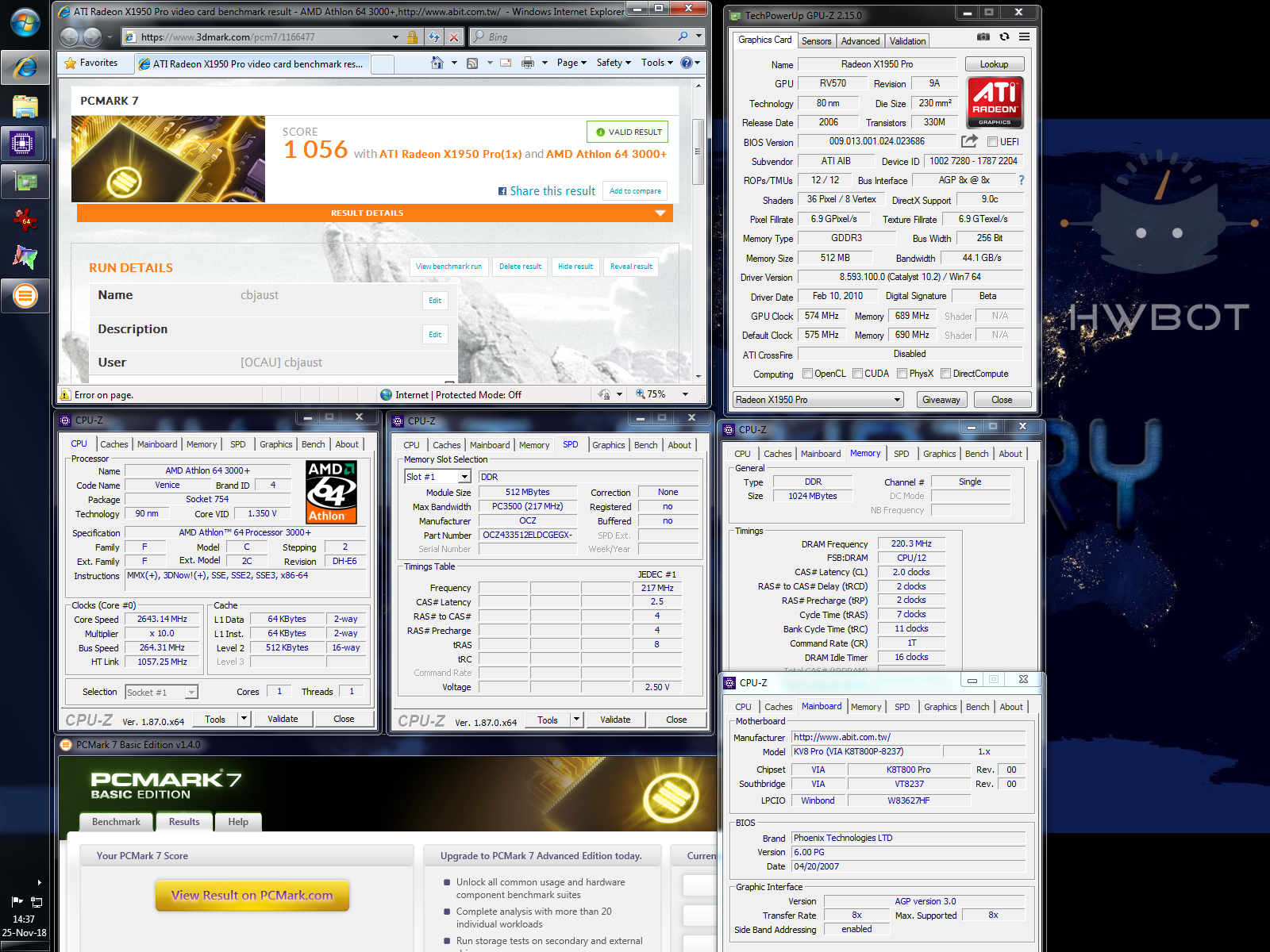Viewport: 1270px width, 952px height.
Task: Switch to the Sensors tab in GPU-Z
Action: [x=816, y=41]
